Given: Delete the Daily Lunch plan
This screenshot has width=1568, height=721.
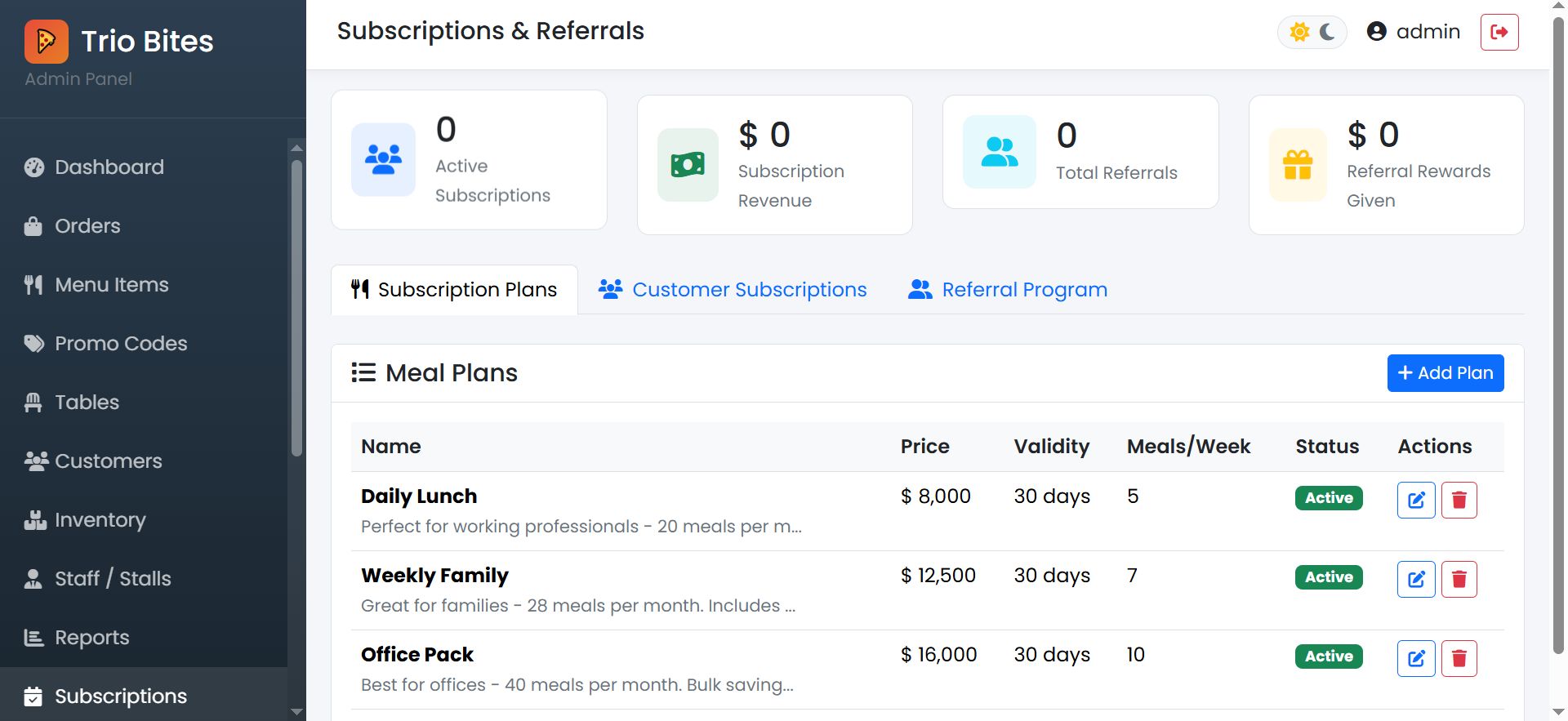Looking at the screenshot, I should point(1459,500).
